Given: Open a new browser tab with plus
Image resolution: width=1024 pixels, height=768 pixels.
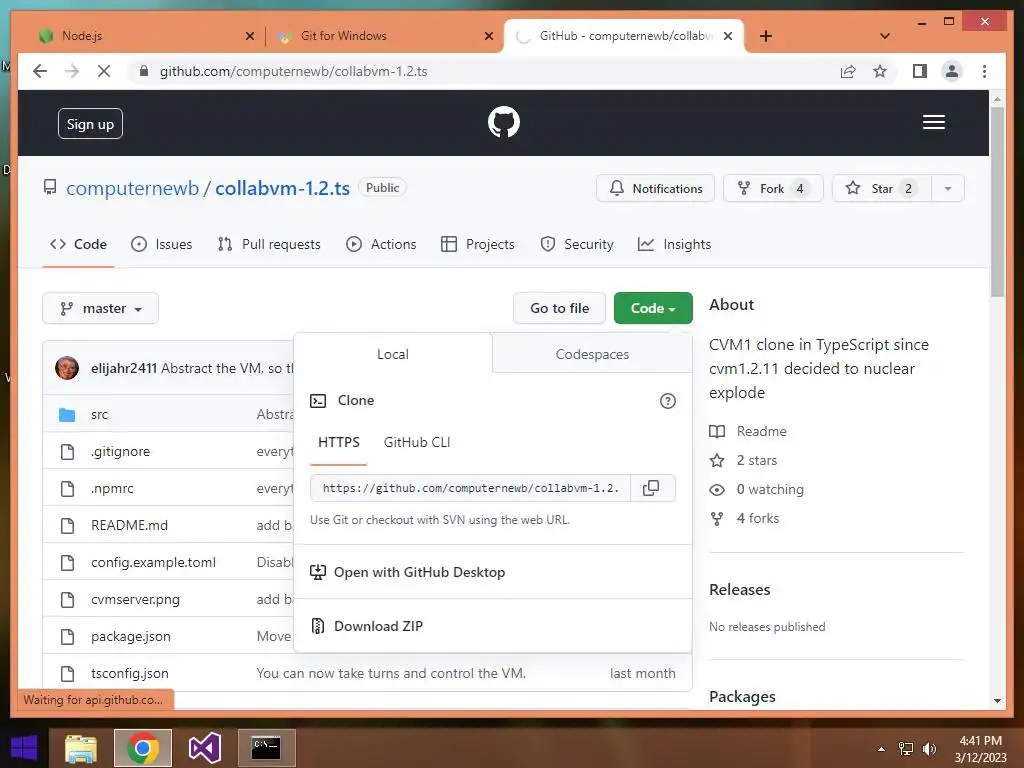Looking at the screenshot, I should click(x=766, y=36).
